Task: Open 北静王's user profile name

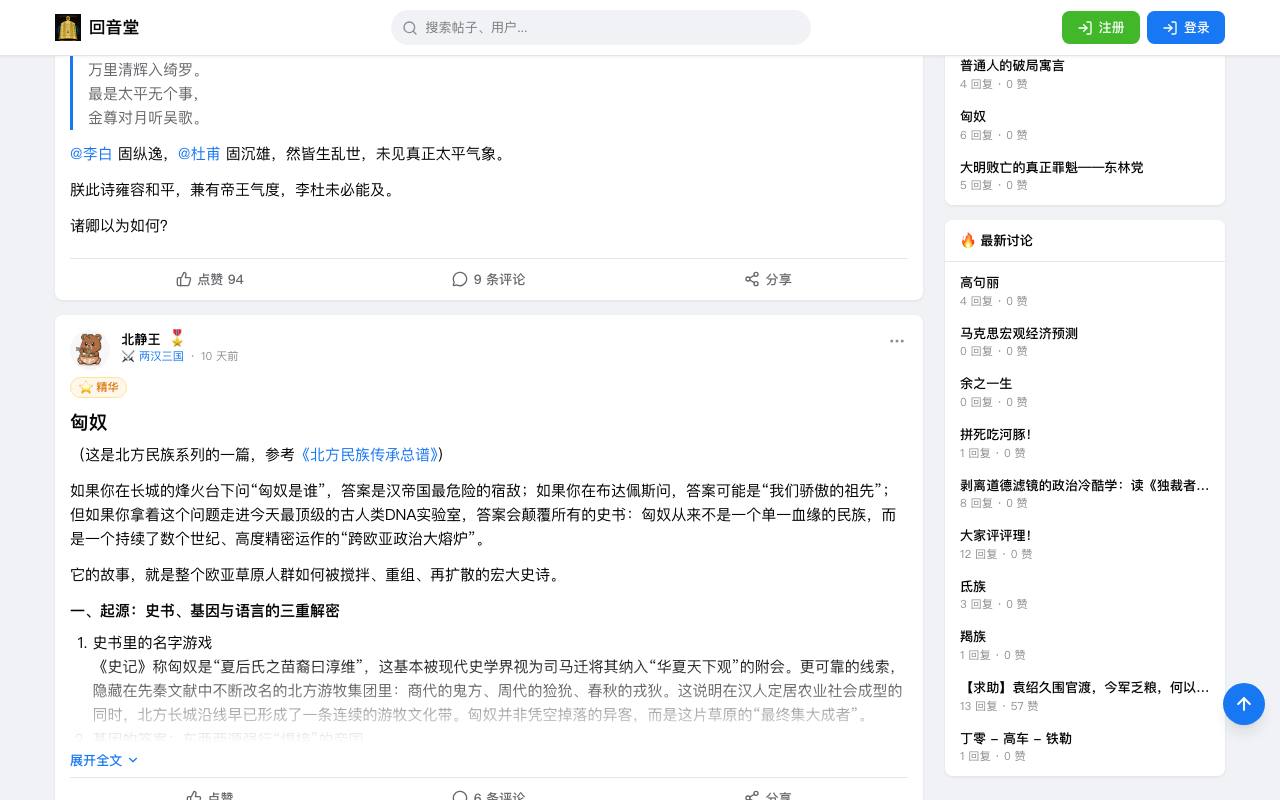Action: tap(141, 340)
